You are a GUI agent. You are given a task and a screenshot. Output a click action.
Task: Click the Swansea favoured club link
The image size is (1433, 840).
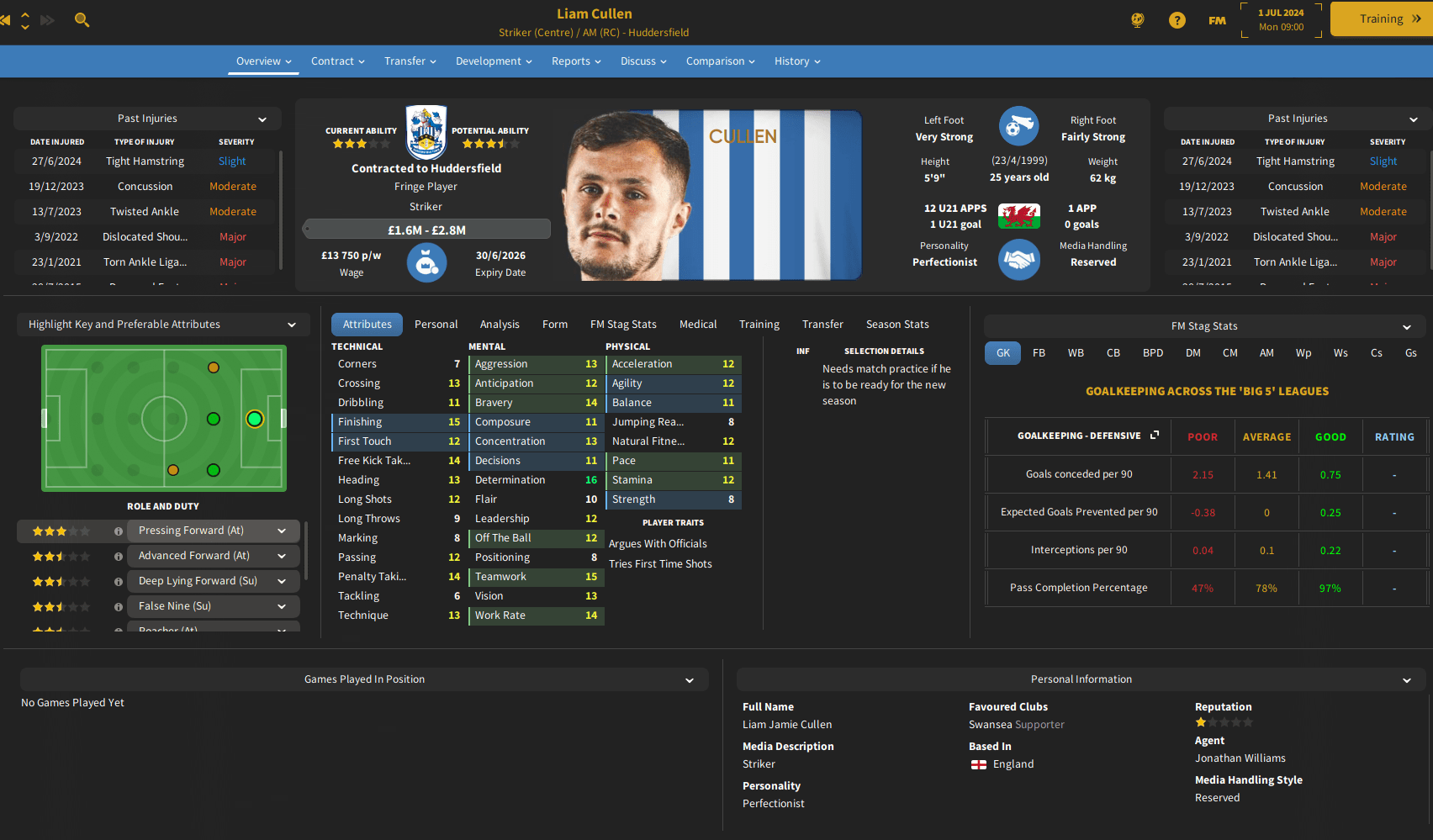pos(991,725)
